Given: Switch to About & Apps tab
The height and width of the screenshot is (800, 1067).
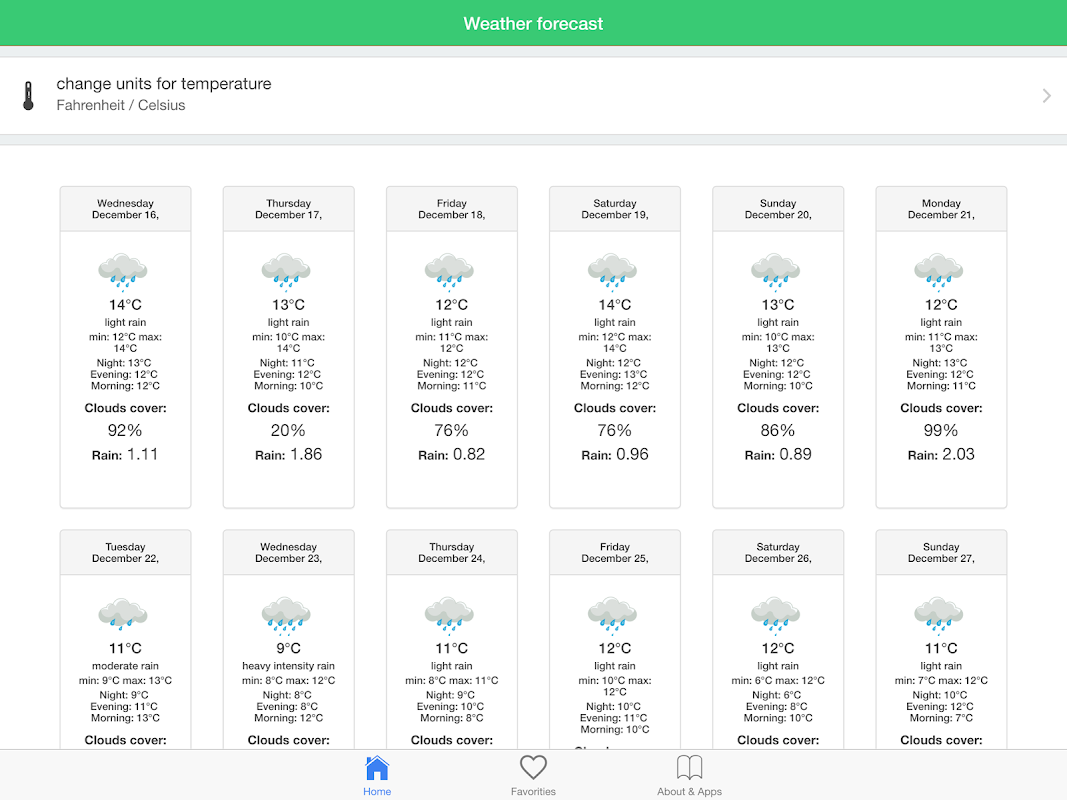Looking at the screenshot, I should [689, 776].
